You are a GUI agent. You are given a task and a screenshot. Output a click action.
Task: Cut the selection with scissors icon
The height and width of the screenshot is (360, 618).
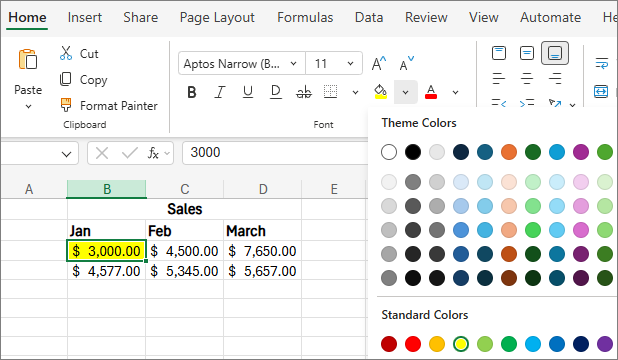66,53
